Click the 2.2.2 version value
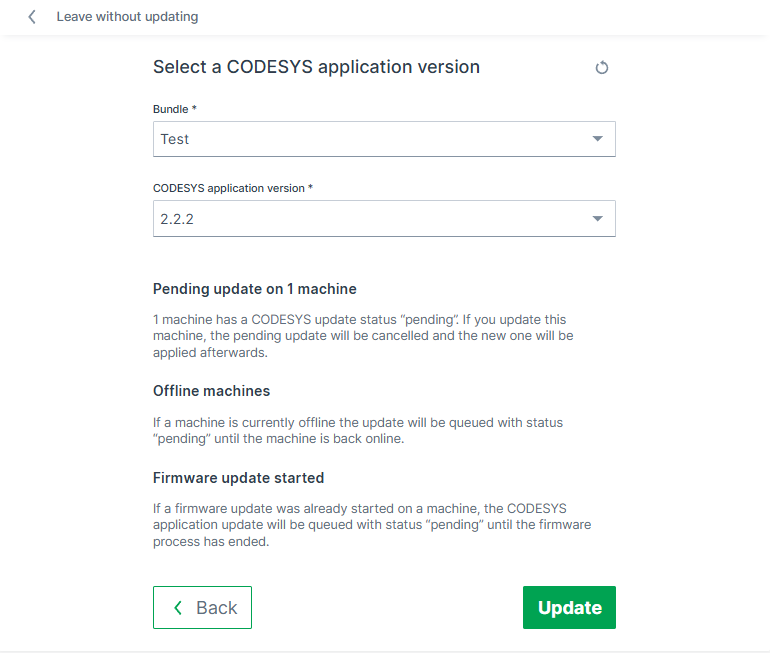 pyautogui.click(x=177, y=219)
